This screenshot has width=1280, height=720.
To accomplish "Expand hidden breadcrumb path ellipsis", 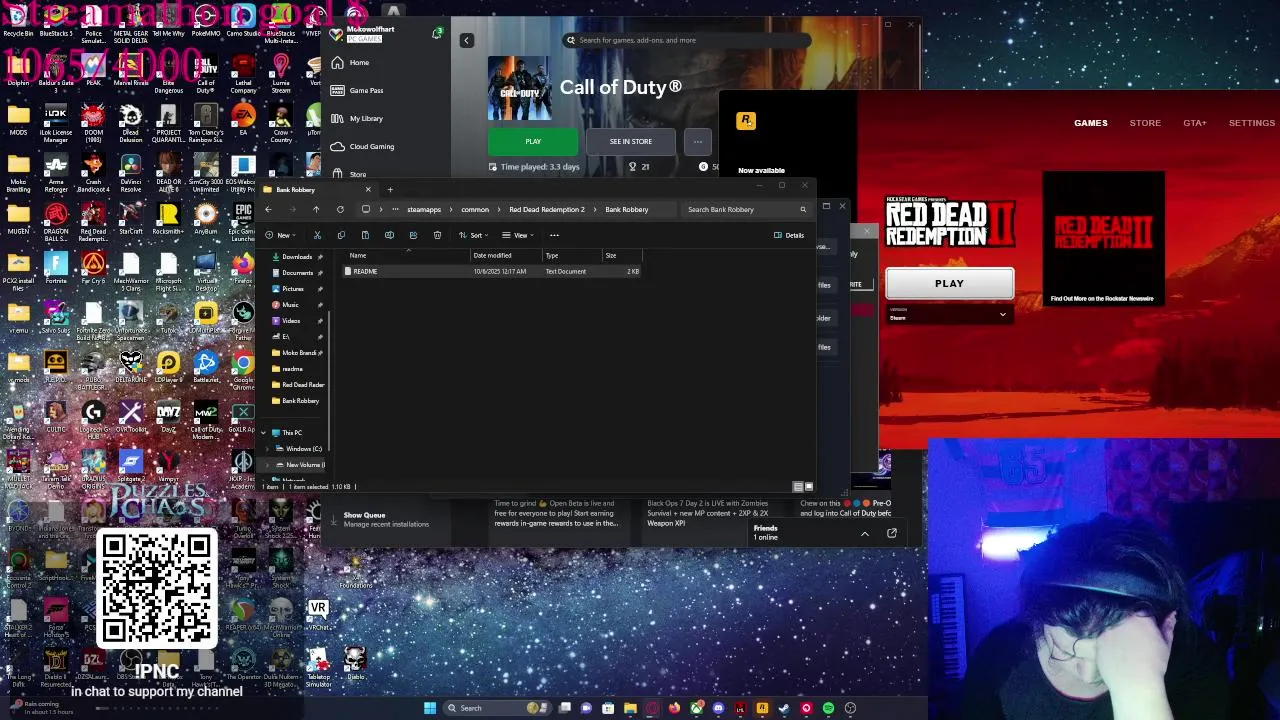I will click(x=396, y=209).
